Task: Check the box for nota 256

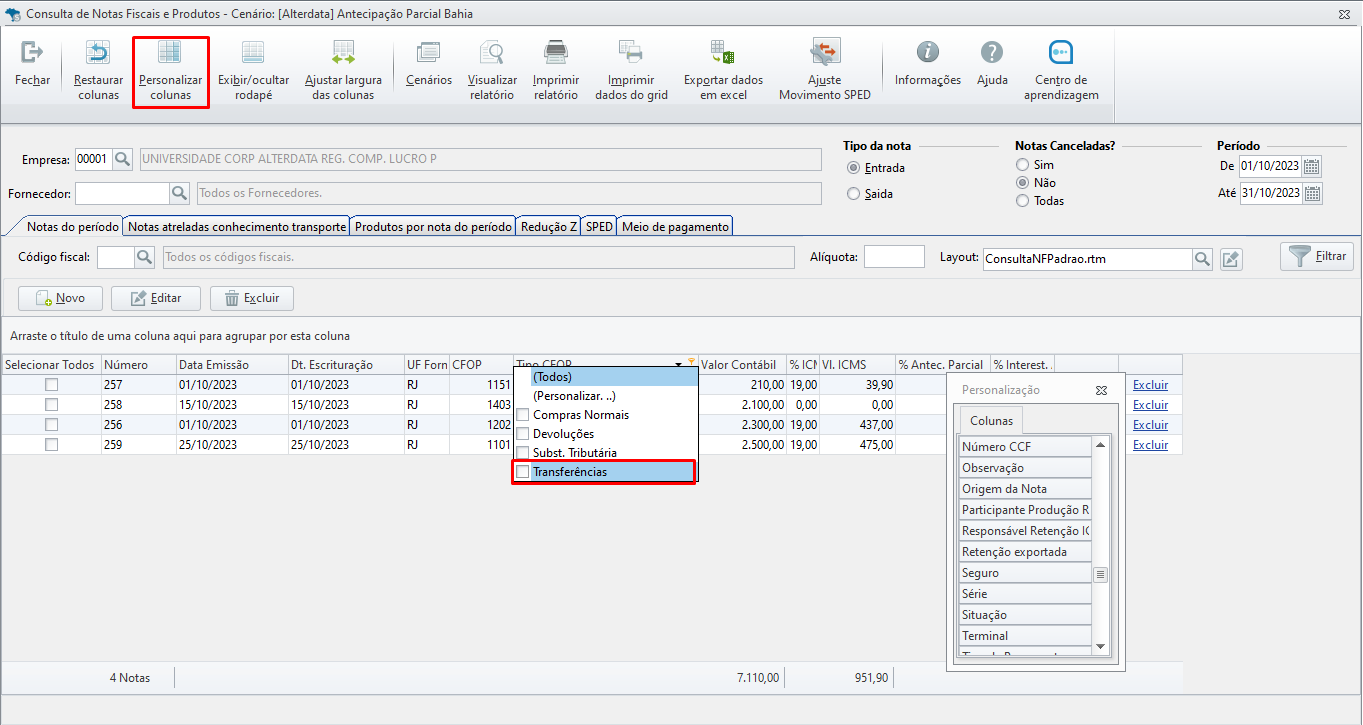Action: coord(51,425)
